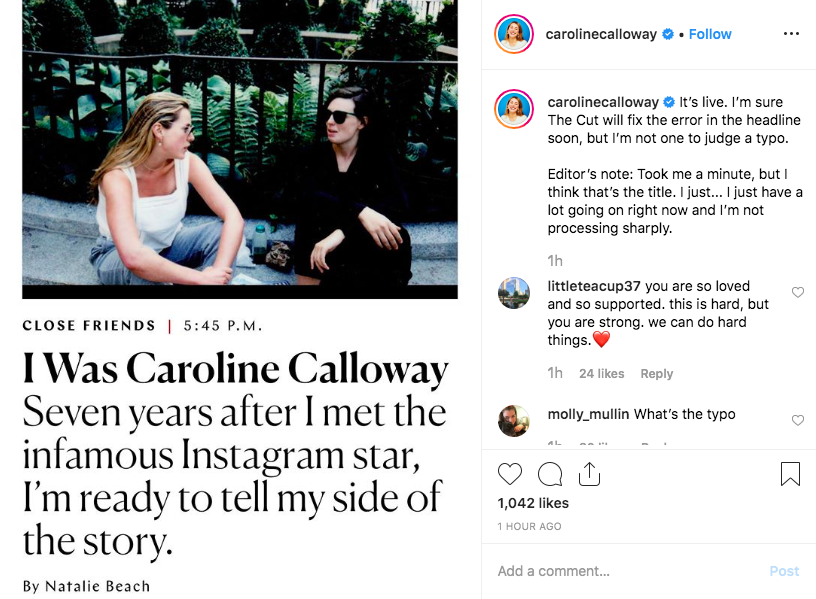The width and height of the screenshot is (816, 599).
Task: Expand littleteacup37's comment likes count
Action: tap(603, 373)
